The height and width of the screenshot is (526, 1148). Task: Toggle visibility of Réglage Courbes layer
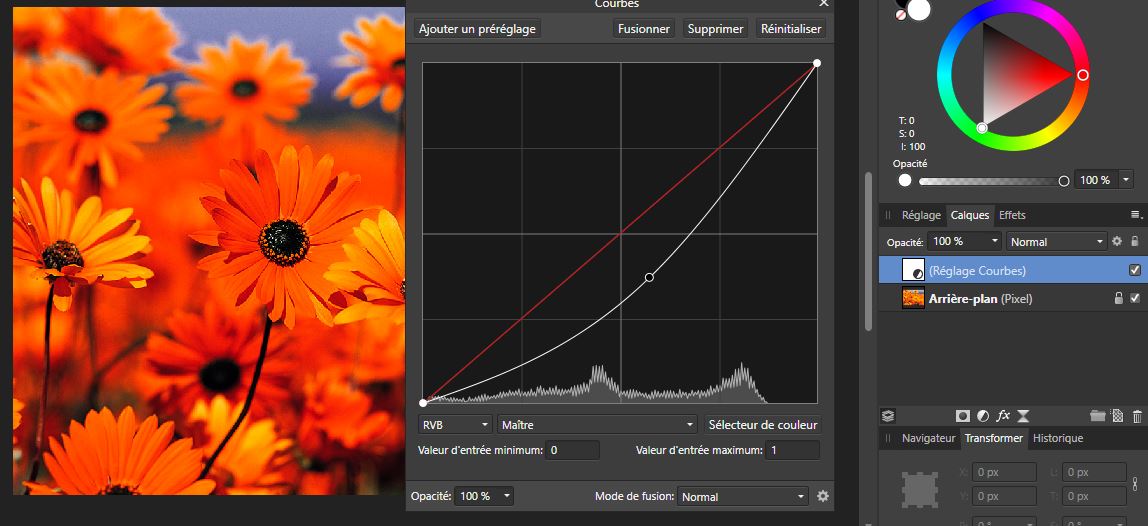(x=1135, y=270)
